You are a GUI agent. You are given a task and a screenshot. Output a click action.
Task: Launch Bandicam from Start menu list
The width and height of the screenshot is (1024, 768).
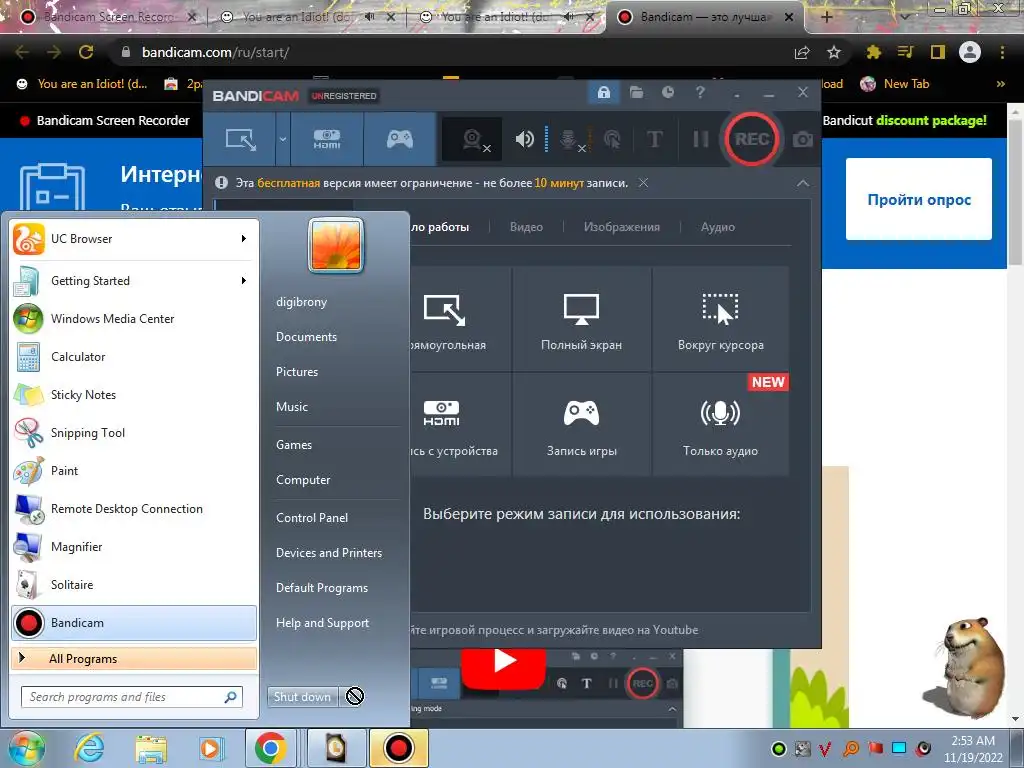coord(133,623)
